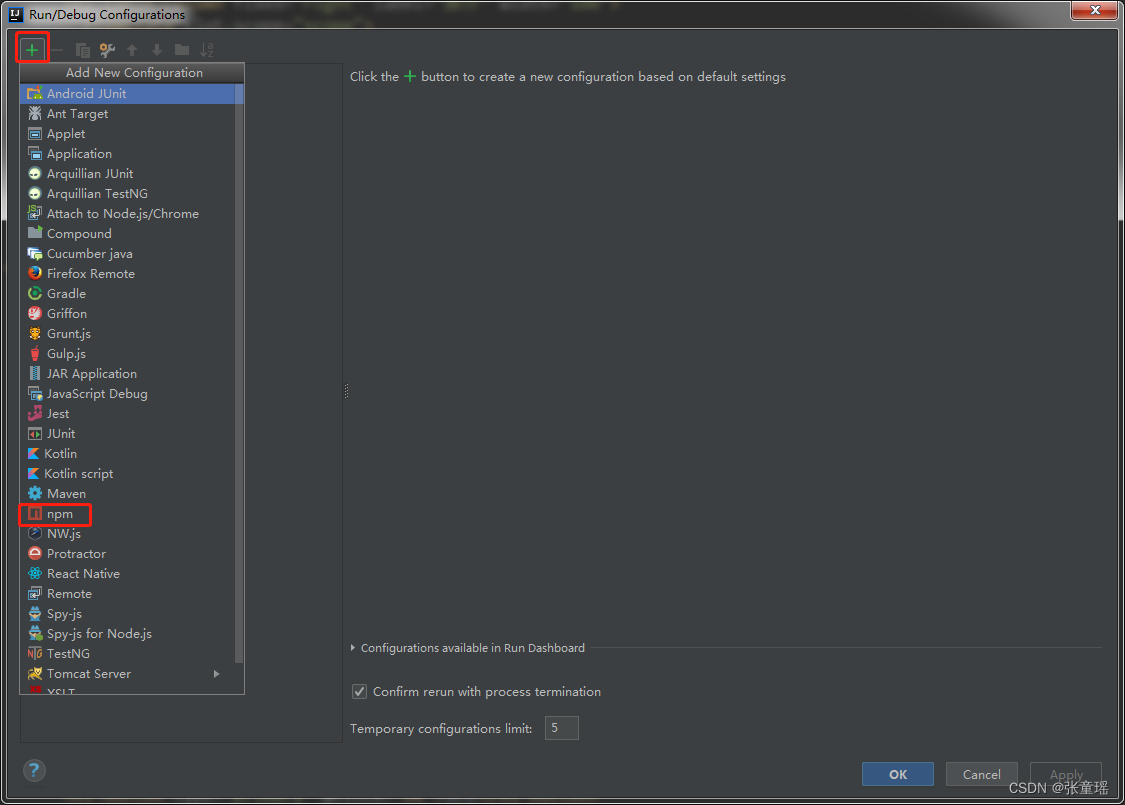Image resolution: width=1125 pixels, height=805 pixels.
Task: Click the Create New Folder toolbar icon
Action: [182, 50]
